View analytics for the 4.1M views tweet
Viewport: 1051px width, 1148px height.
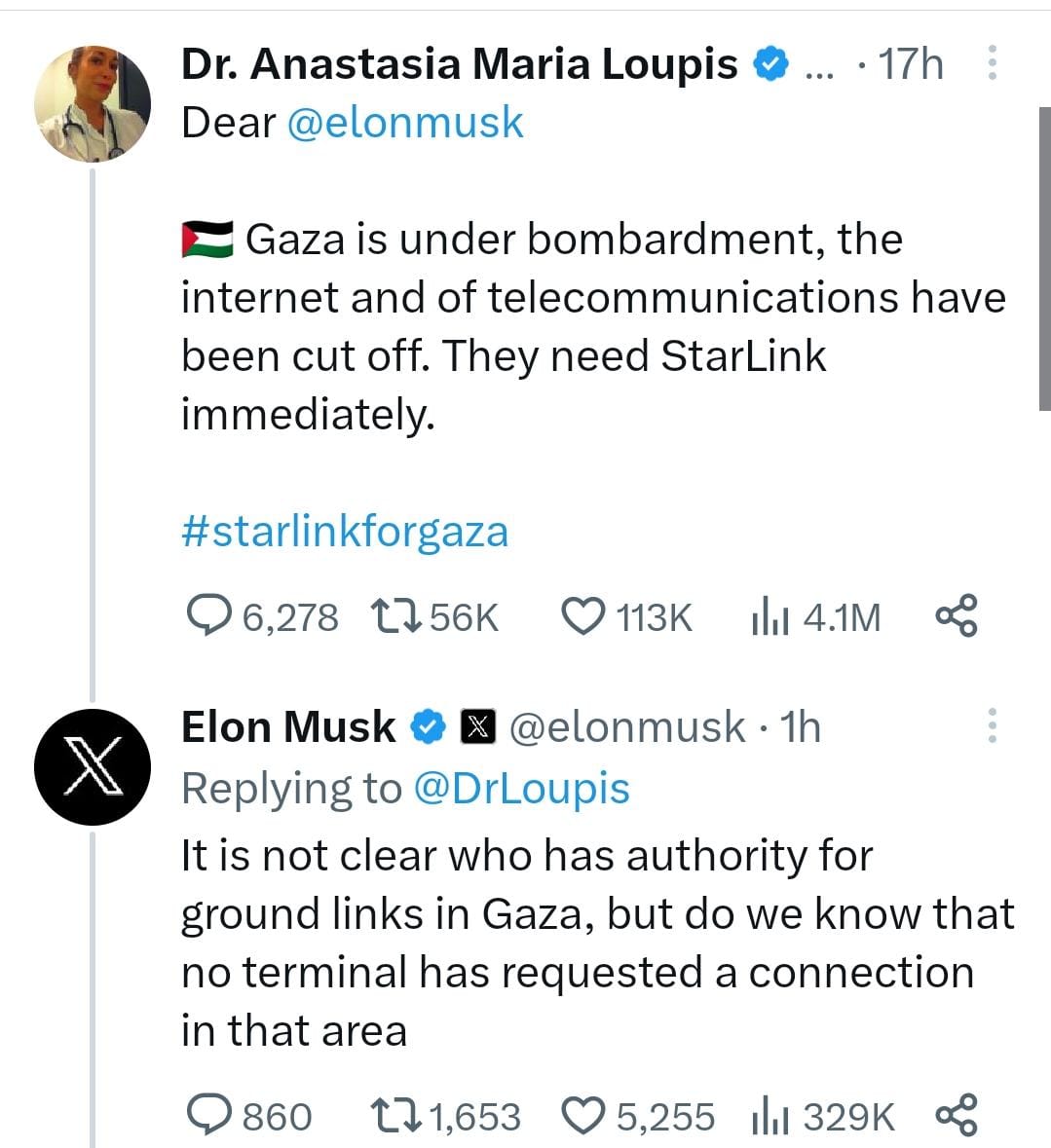coord(769,617)
